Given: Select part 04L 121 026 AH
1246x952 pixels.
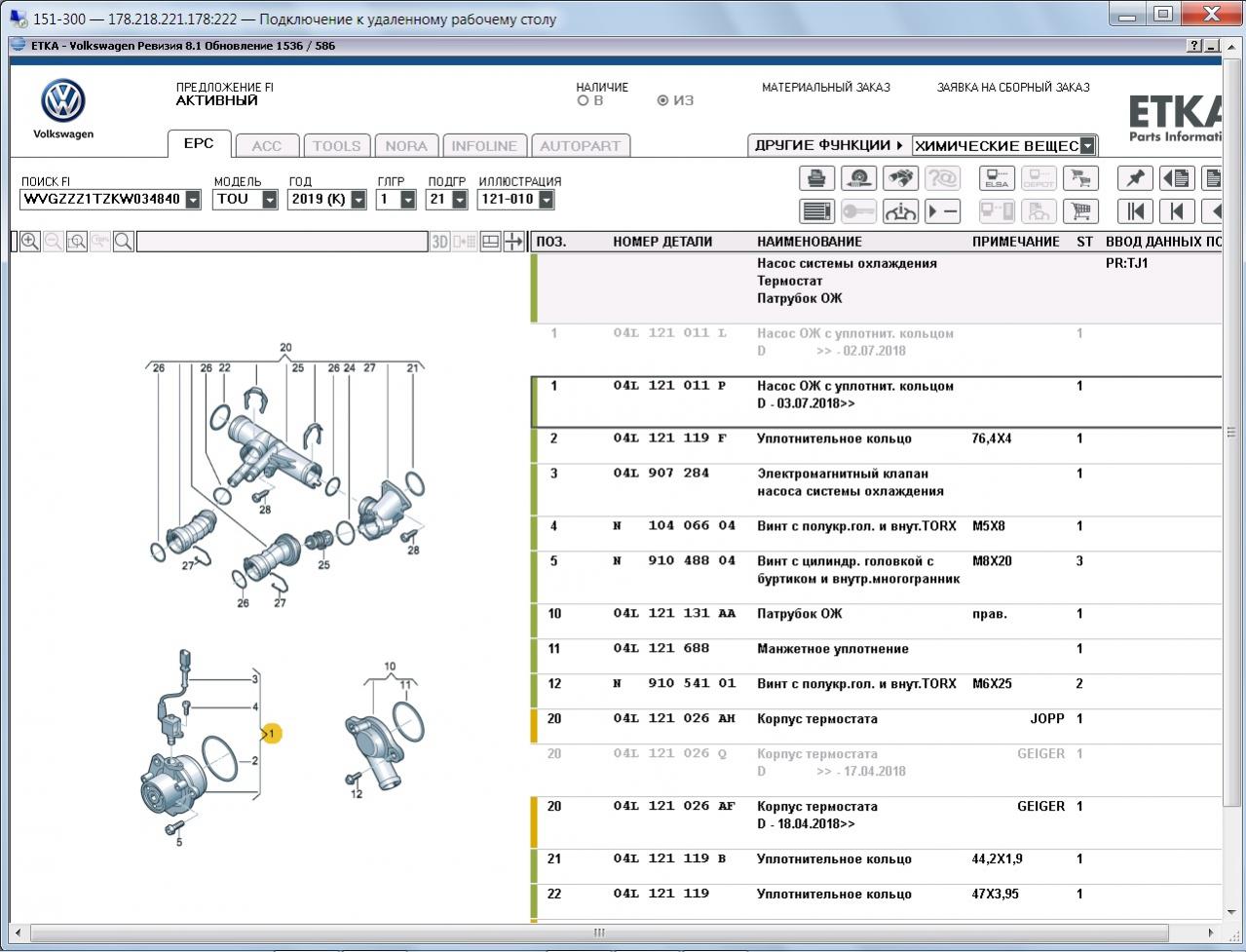Looking at the screenshot, I should coord(674,719).
